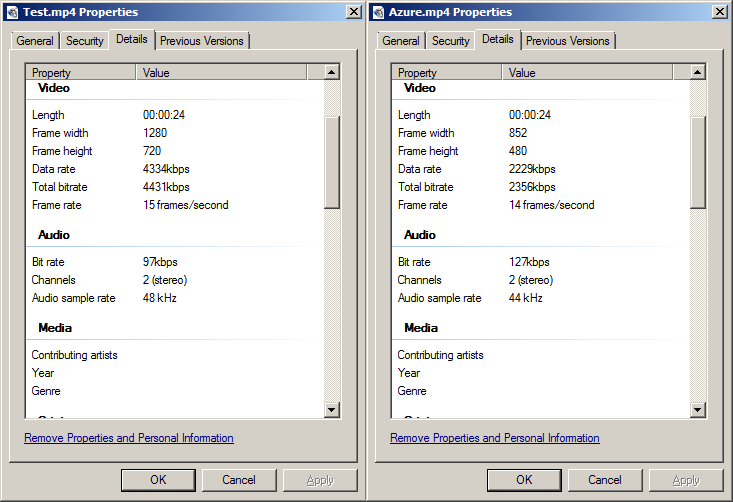Click Year row in Test.mp4 window
This screenshot has height=502, width=733.
[175, 373]
